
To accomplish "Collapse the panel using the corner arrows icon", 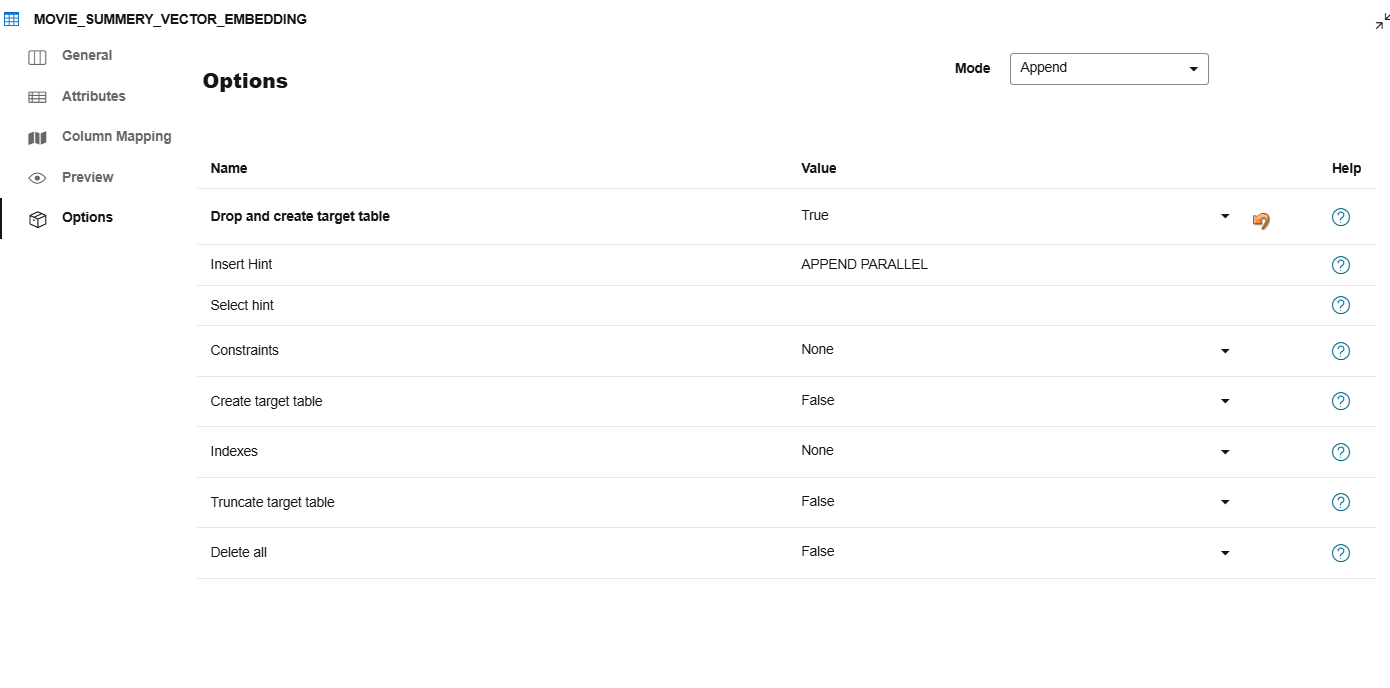I will 1382,21.
